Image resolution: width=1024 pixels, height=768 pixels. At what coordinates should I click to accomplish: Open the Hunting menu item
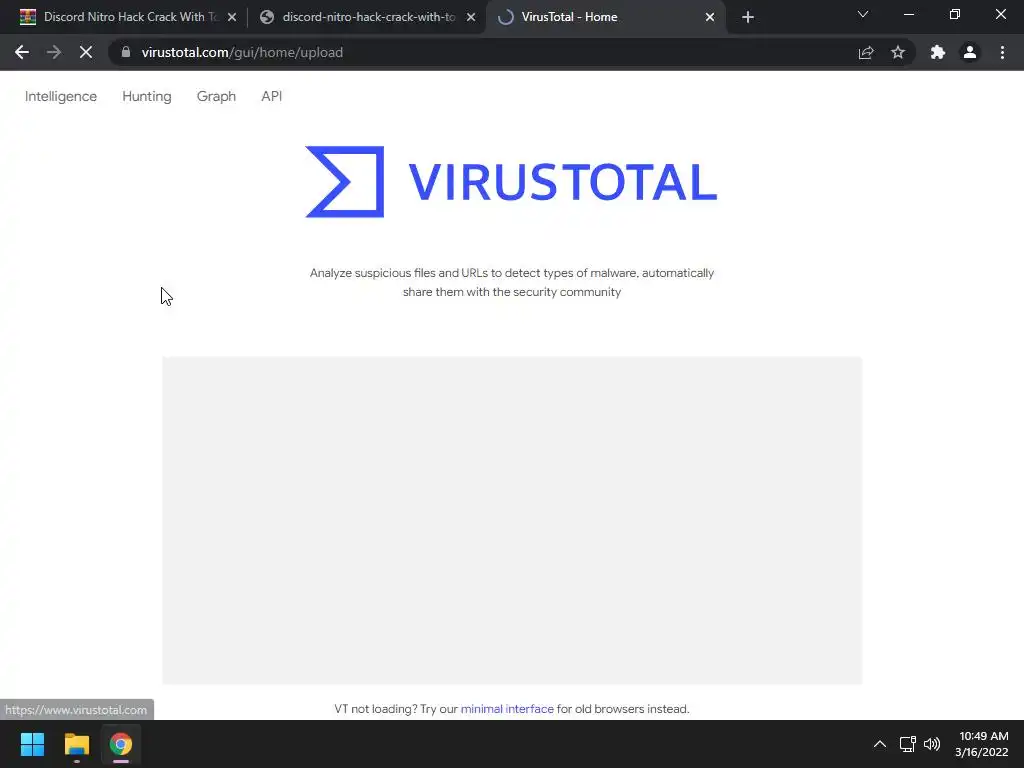coord(147,96)
